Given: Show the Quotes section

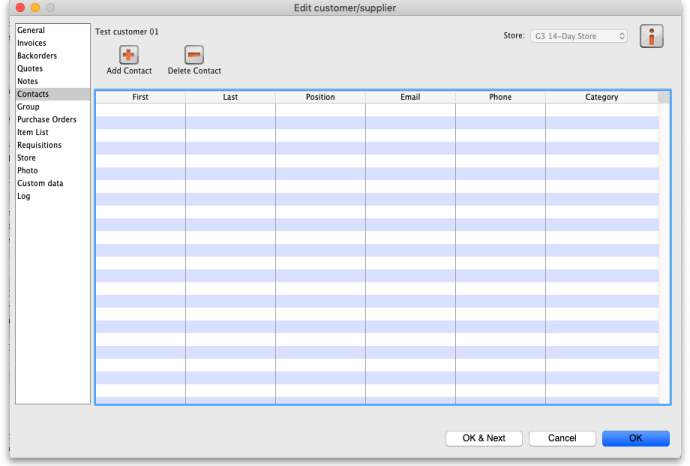Looking at the screenshot, I should 30,69.
